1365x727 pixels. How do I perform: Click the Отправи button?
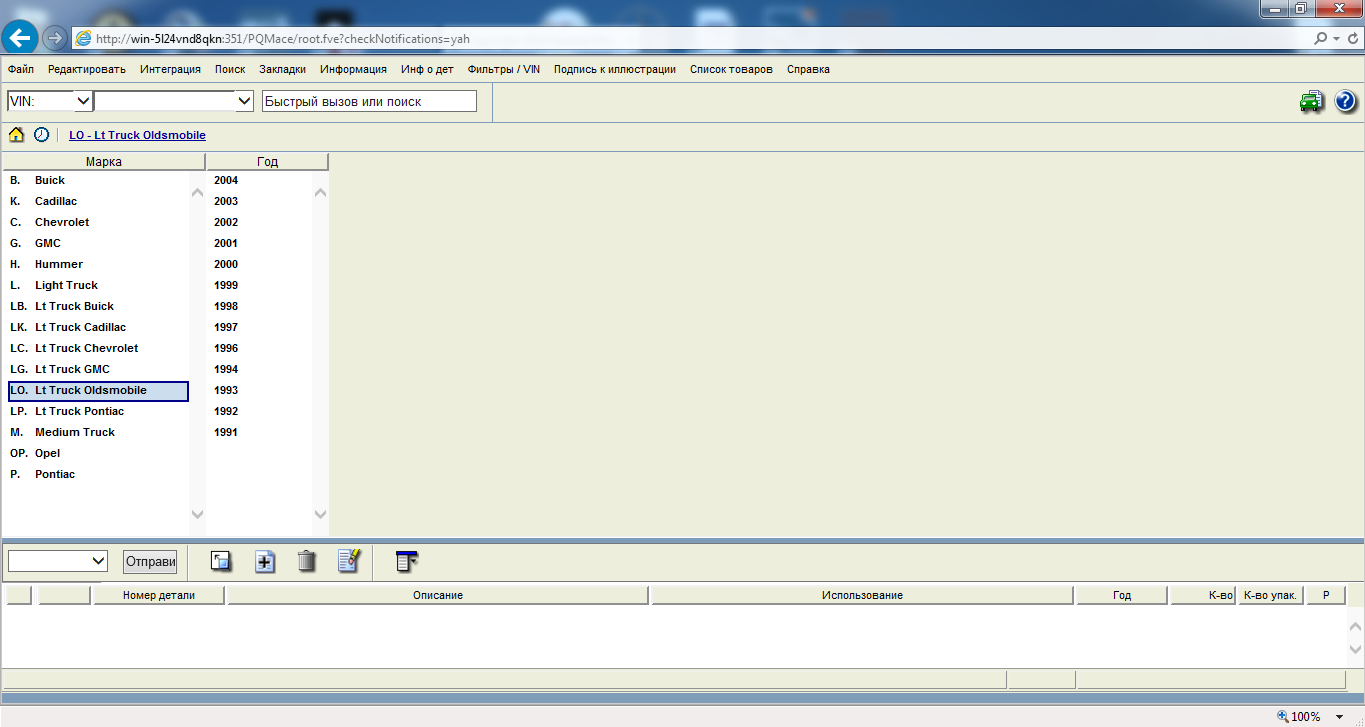click(150, 561)
